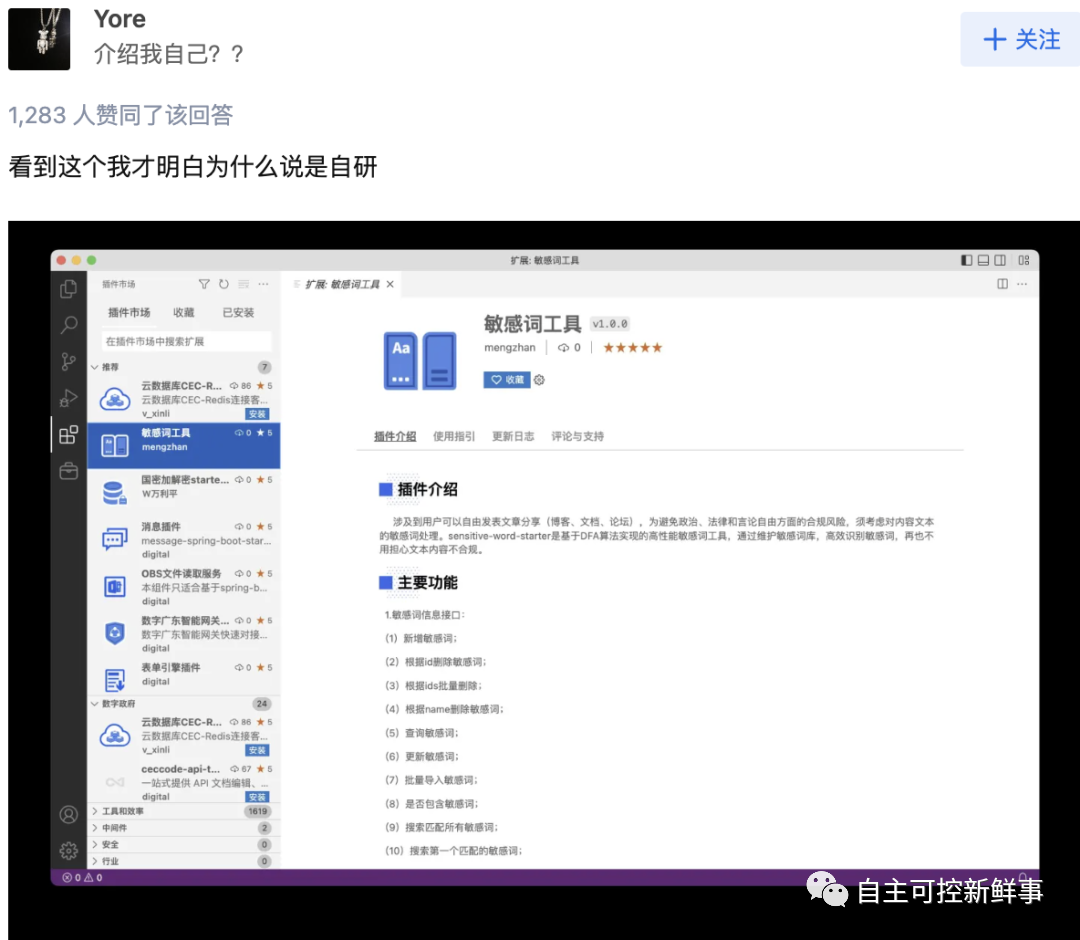This screenshot has height=940, width=1080.
Task: Click the blue 收藏 button
Action: click(507, 380)
